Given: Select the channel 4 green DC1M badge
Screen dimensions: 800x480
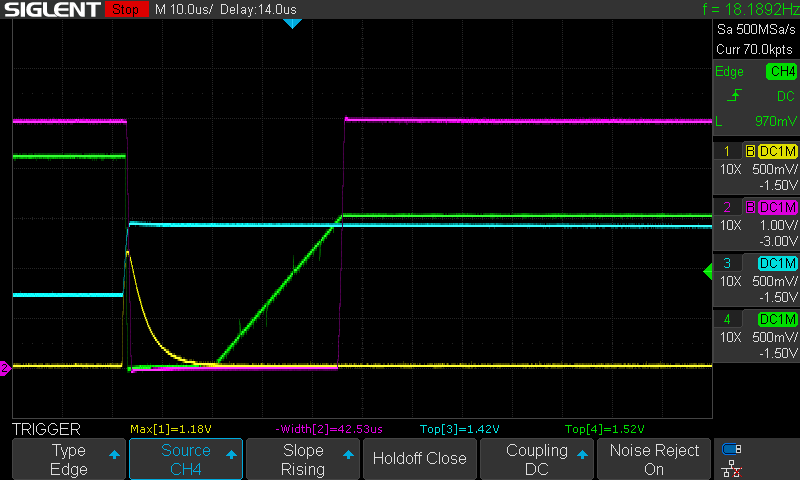Looking at the screenshot, I should 779,319.
